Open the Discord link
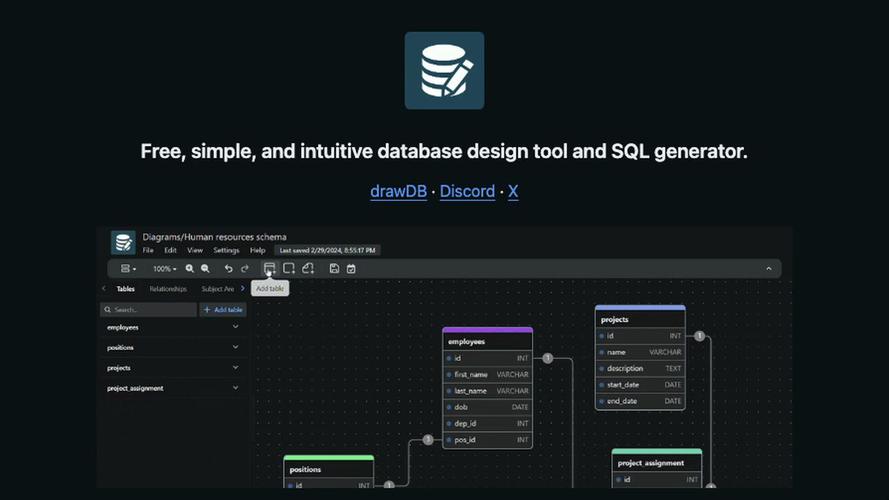The height and width of the screenshot is (500, 889). click(x=467, y=191)
